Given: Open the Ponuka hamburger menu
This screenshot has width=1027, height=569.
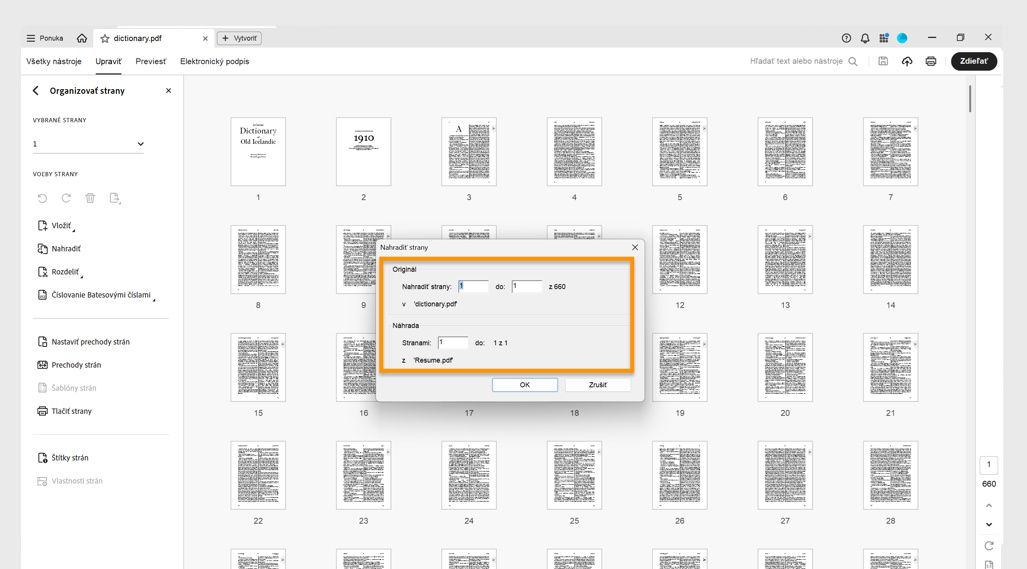Looking at the screenshot, I should coord(45,38).
